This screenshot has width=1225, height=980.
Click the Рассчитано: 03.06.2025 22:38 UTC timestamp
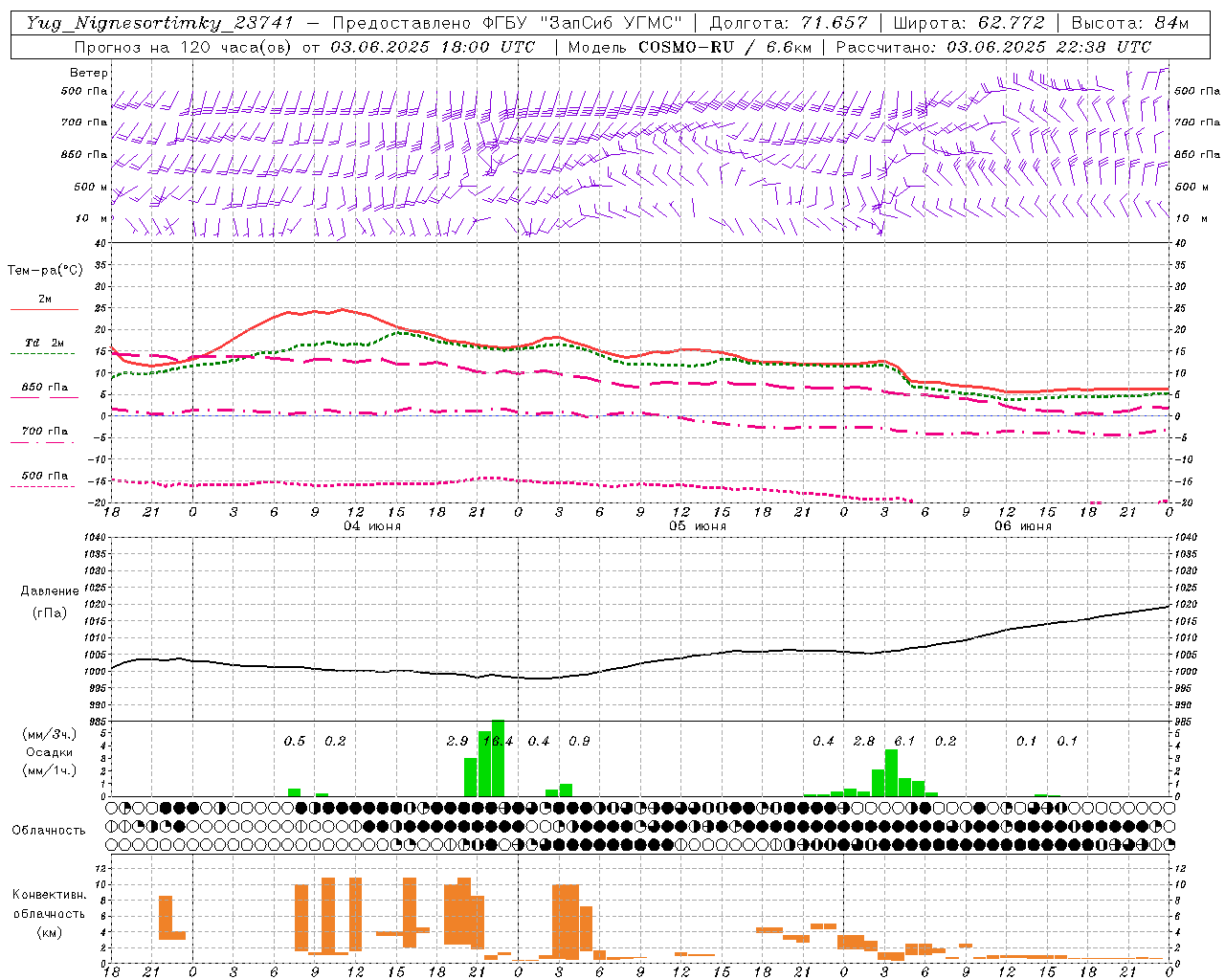point(993,47)
